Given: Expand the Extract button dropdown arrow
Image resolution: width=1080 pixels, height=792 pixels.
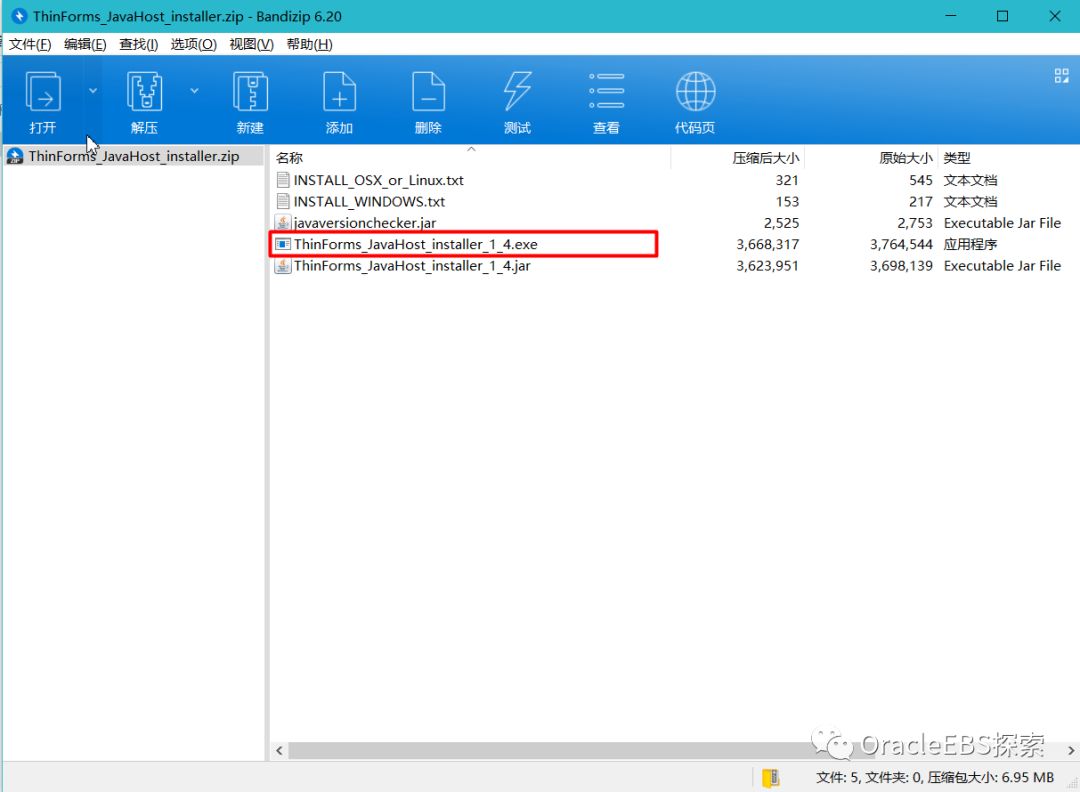Looking at the screenshot, I should 194,91.
